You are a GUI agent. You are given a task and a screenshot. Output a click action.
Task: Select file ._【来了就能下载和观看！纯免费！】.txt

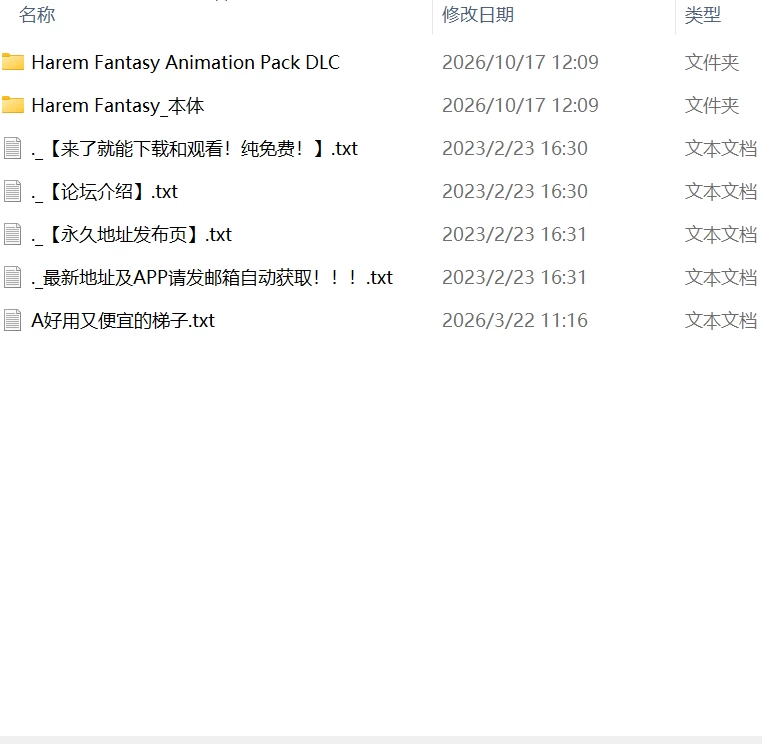194,149
